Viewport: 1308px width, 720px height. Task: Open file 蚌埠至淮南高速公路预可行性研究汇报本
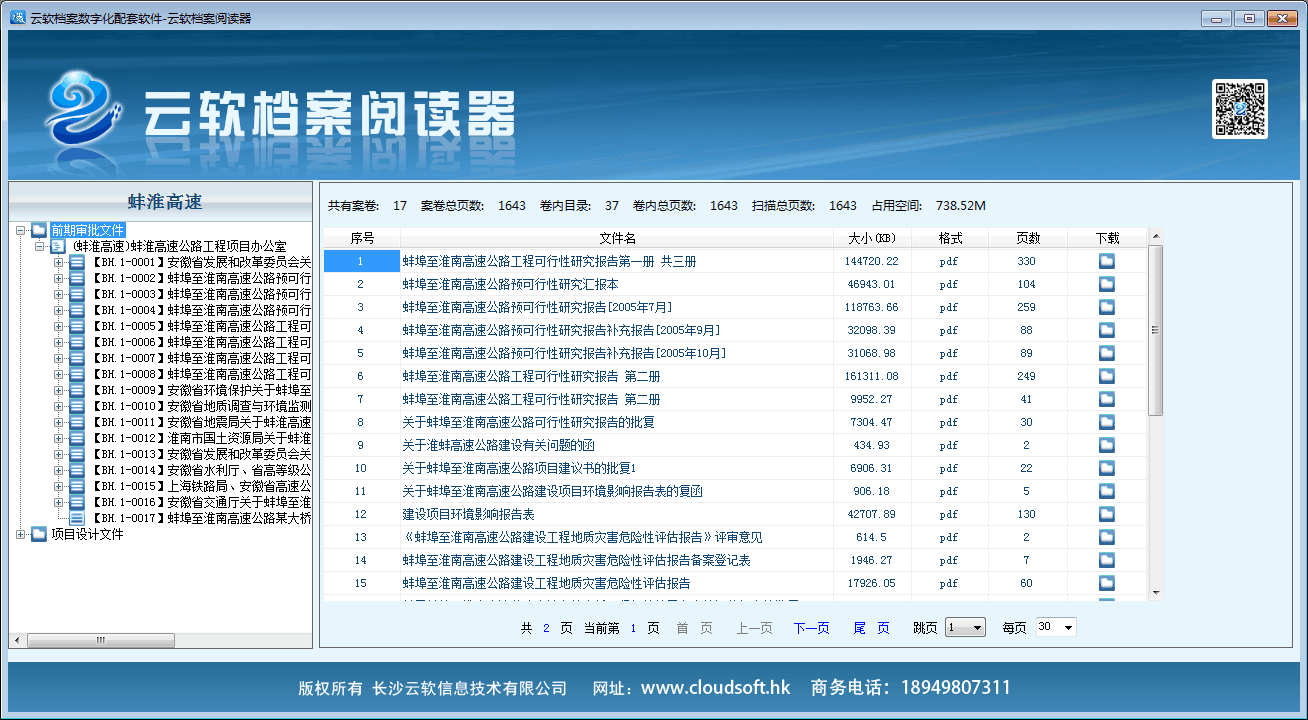point(510,284)
